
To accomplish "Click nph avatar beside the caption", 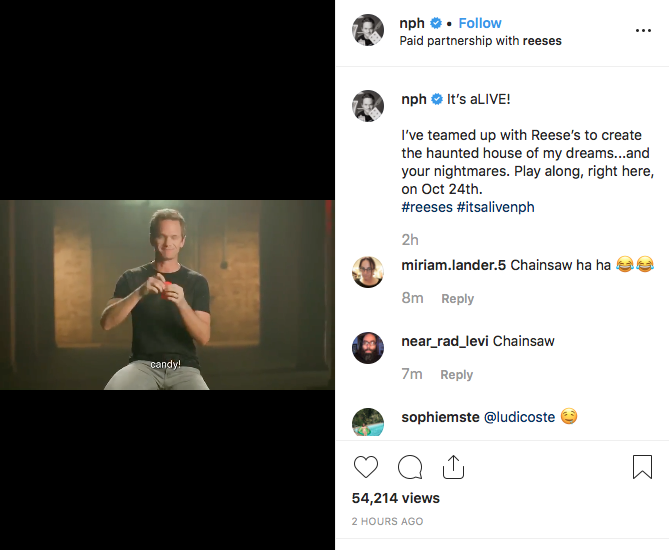I will (368, 105).
